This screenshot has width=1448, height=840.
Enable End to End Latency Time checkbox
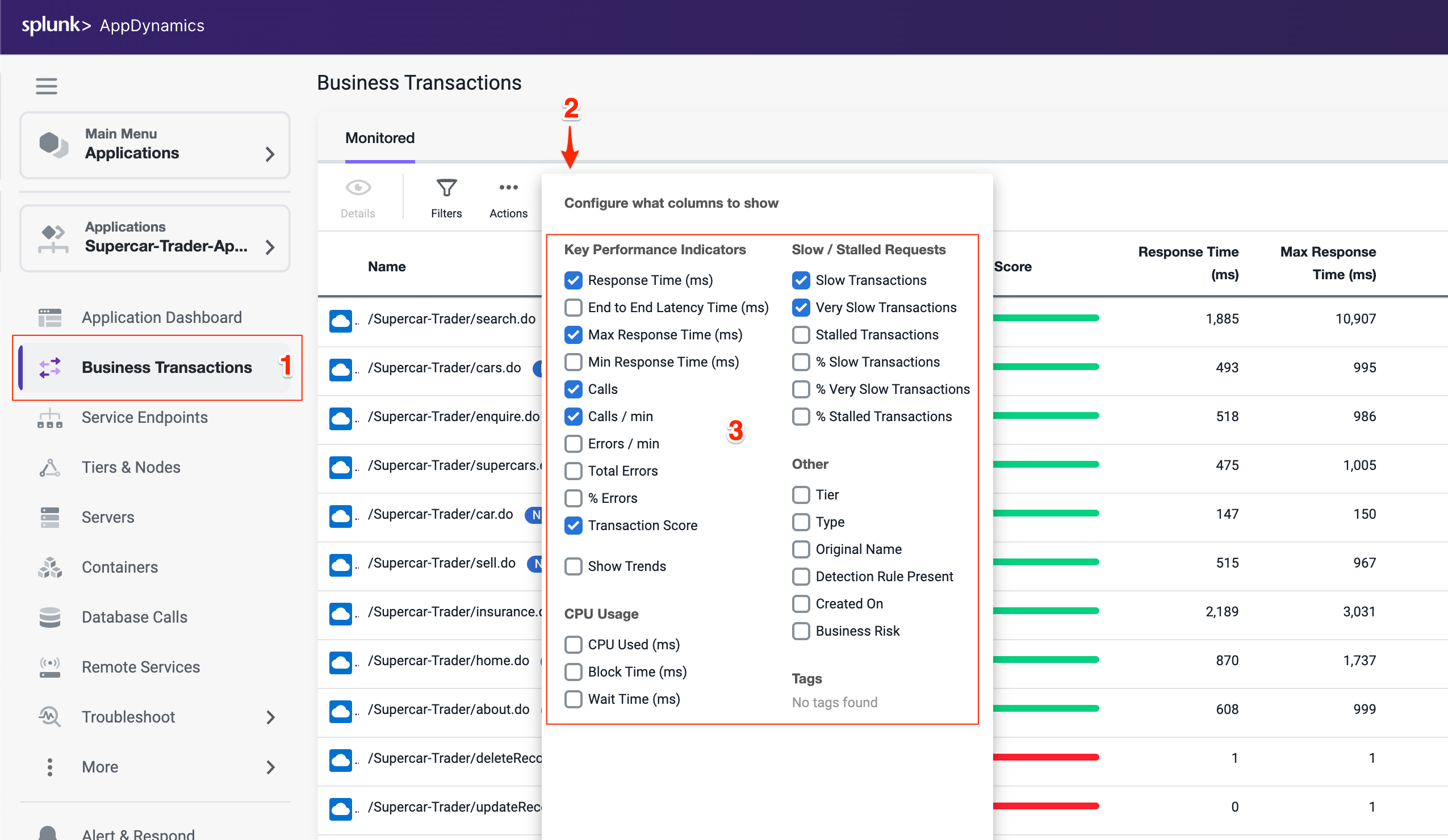(573, 308)
